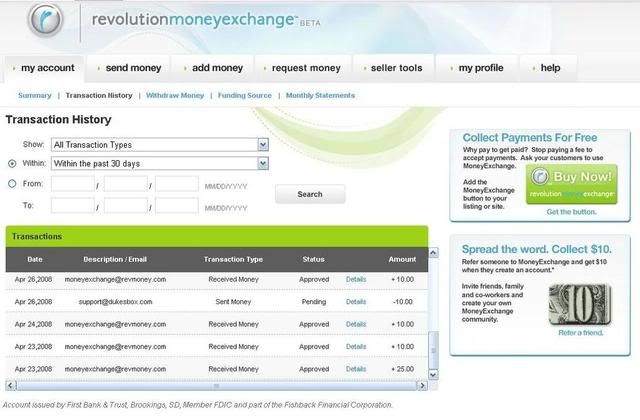The width and height of the screenshot is (640, 420).
Task: Click the Collect Payments For Free heading
Action: (530, 138)
